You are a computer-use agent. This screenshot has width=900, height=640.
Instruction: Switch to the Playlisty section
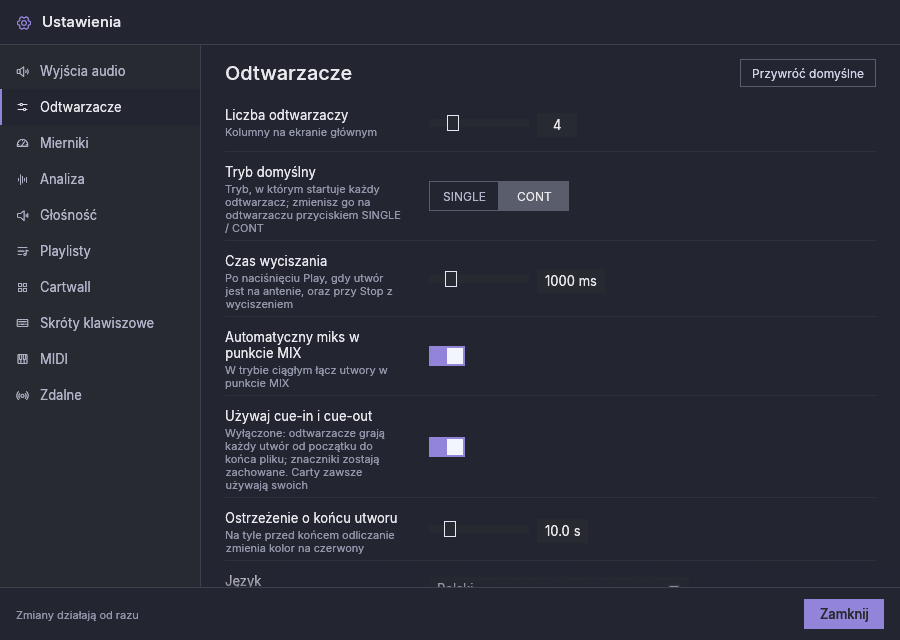(x=100, y=251)
